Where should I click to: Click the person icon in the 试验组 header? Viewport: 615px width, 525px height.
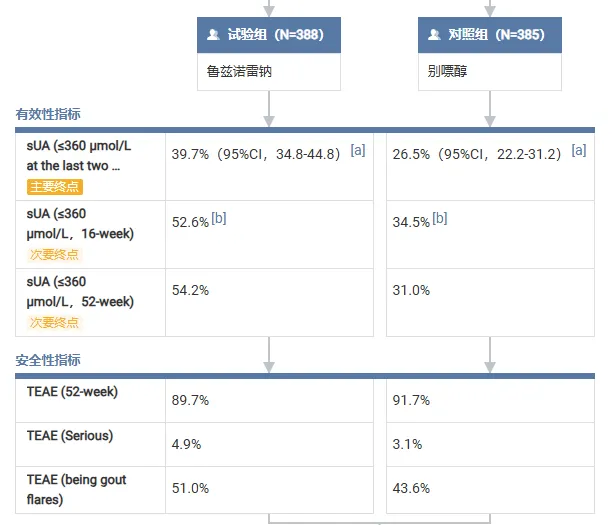tap(213, 34)
